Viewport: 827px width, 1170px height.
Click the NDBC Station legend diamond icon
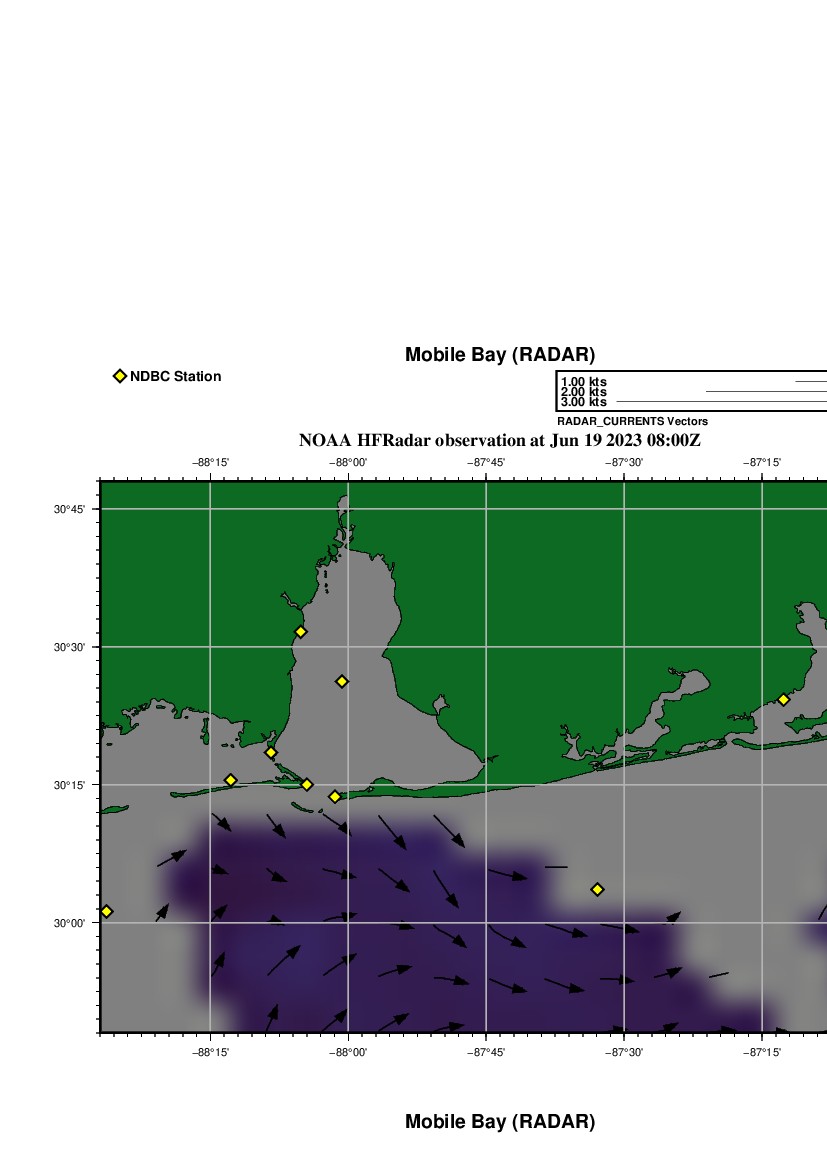click(x=120, y=376)
